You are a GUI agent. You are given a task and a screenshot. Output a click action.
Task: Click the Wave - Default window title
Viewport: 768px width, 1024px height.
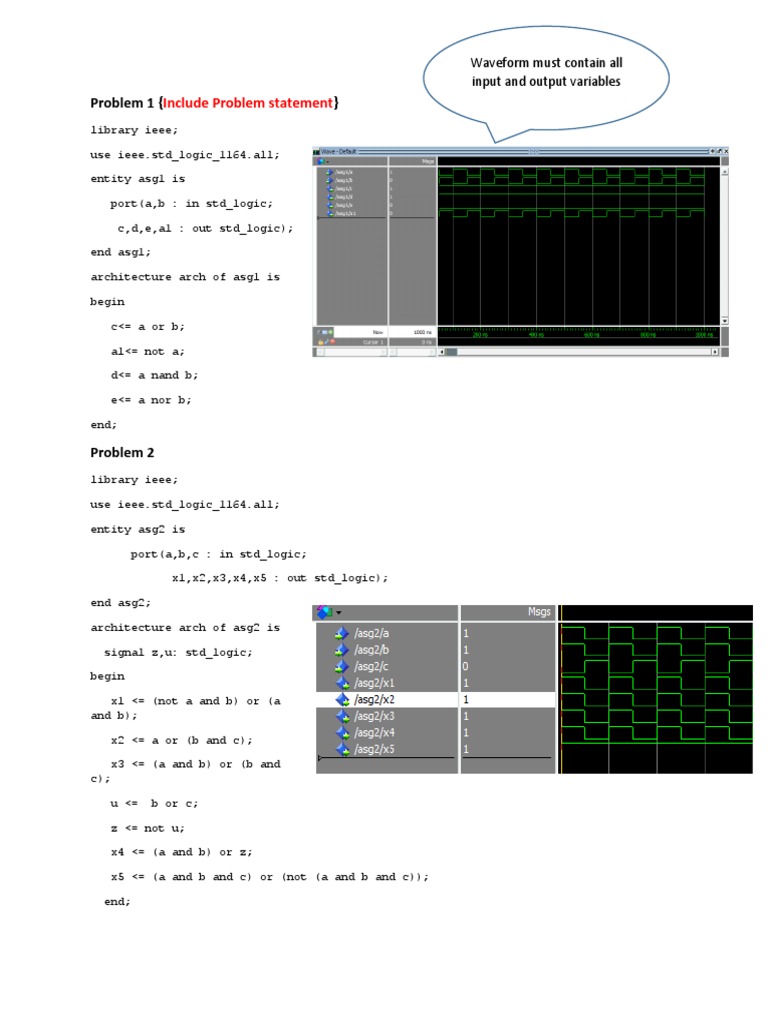[x=339, y=152]
